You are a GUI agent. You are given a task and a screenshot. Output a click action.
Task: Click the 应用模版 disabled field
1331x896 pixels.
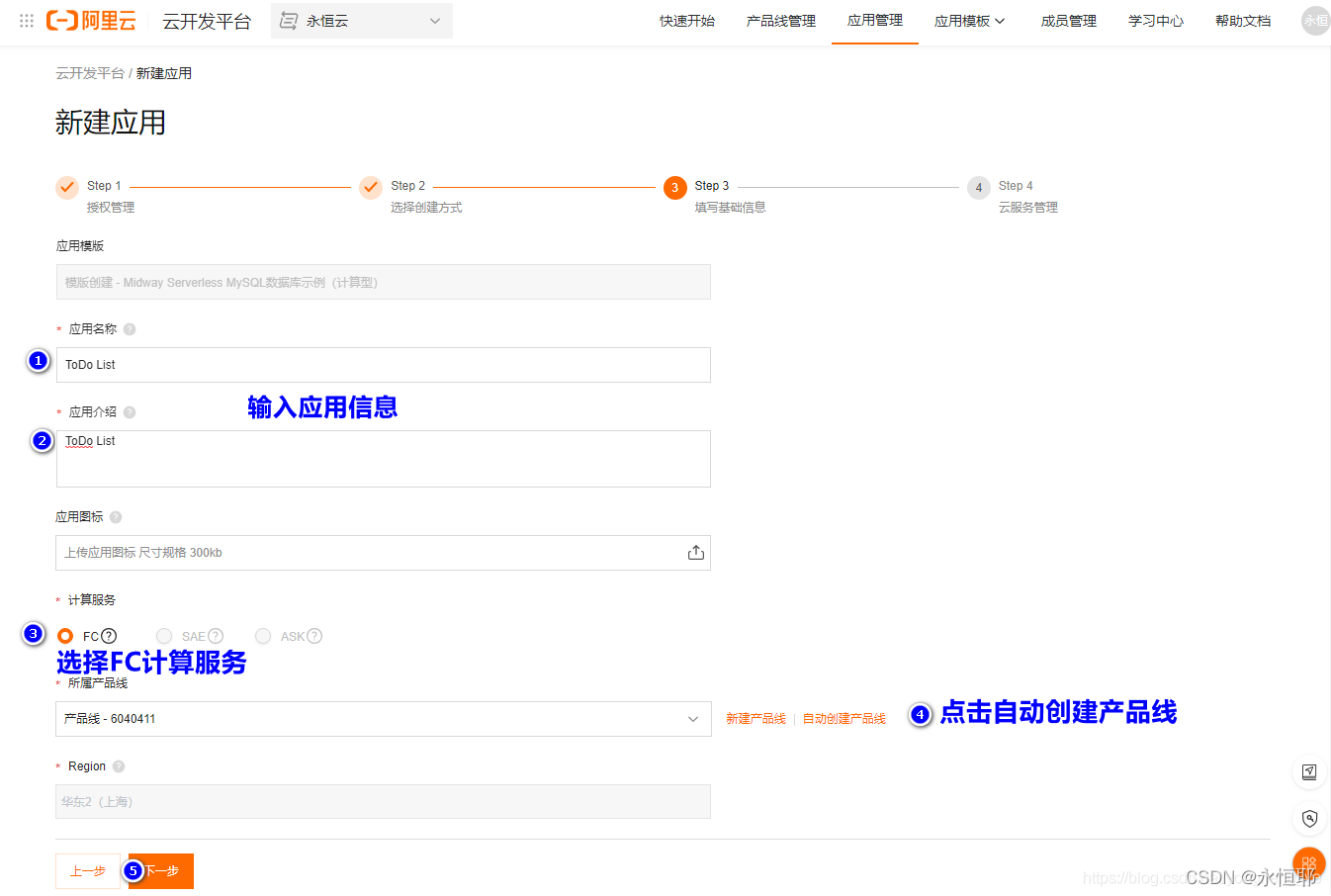tap(383, 282)
